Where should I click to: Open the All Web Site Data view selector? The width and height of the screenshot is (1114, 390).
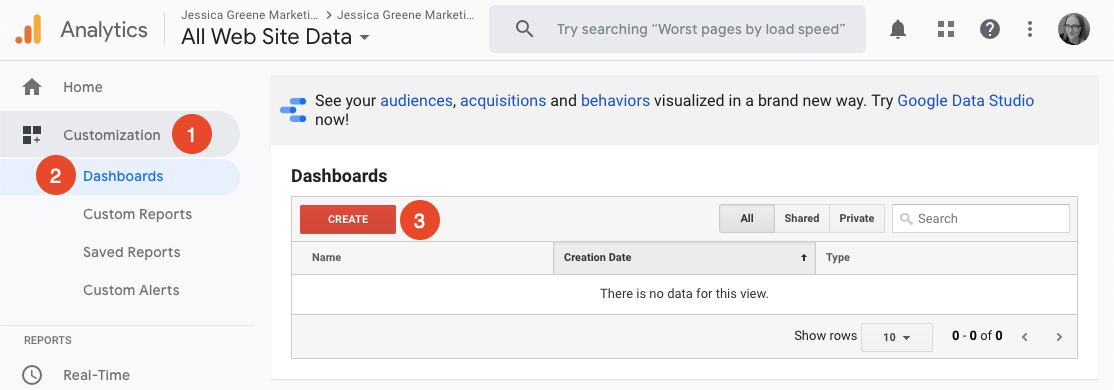275,36
